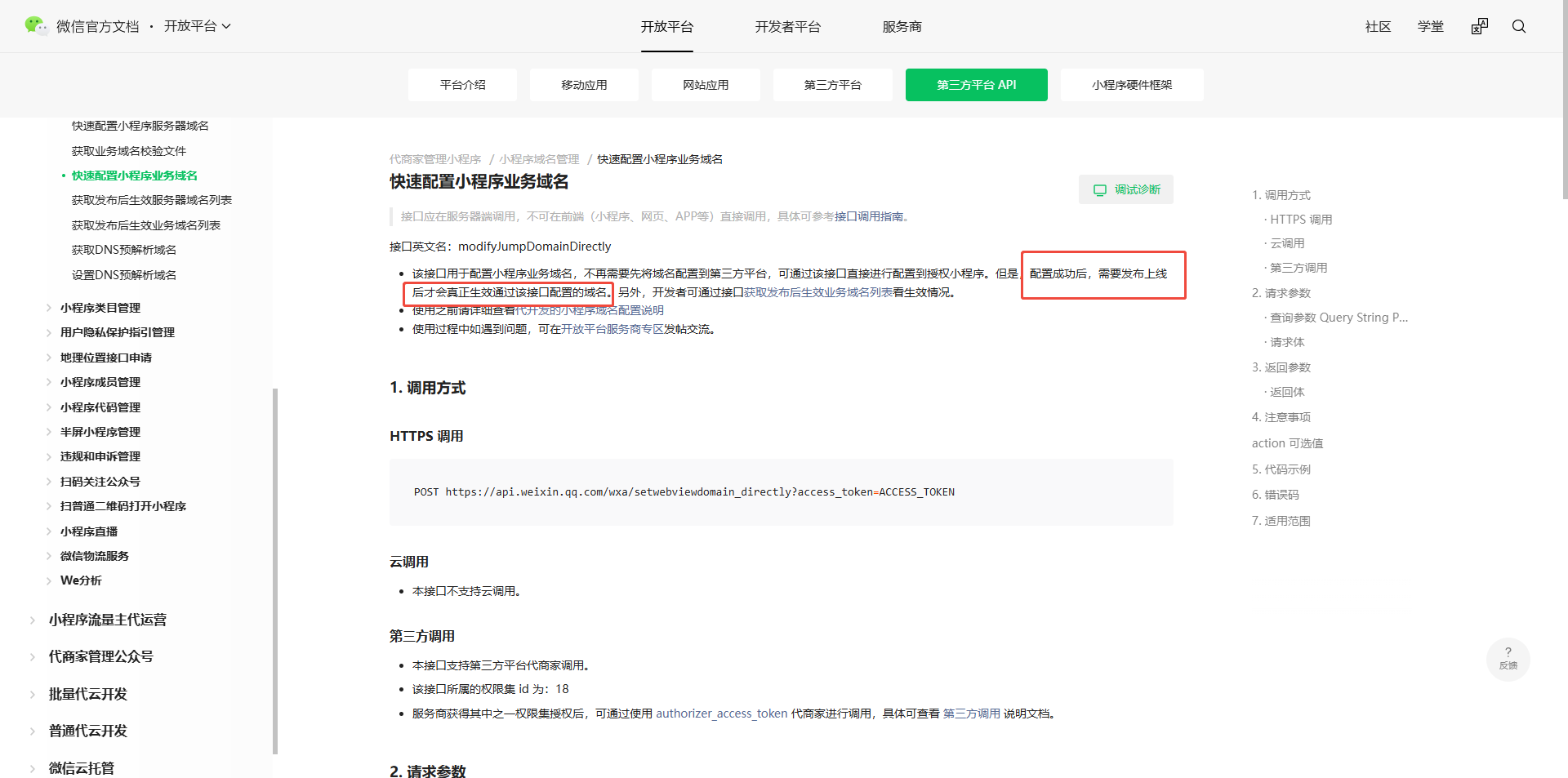Jump to 1. 调用方式 in outline

[x=1281, y=195]
